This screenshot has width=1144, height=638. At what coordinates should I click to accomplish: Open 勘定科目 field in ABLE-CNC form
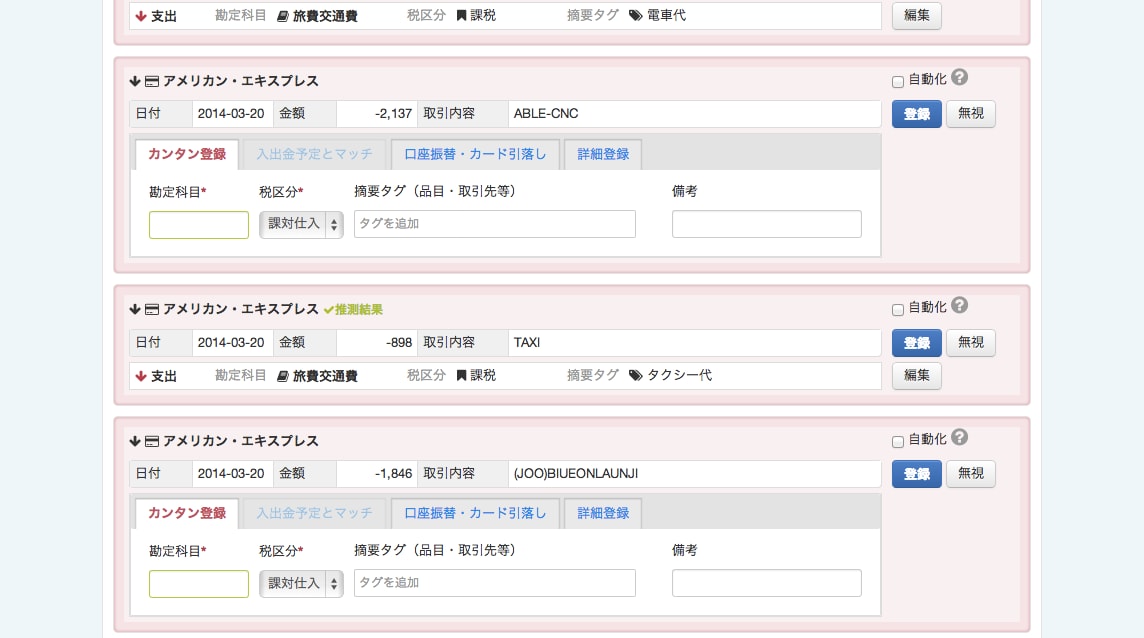[x=199, y=225]
